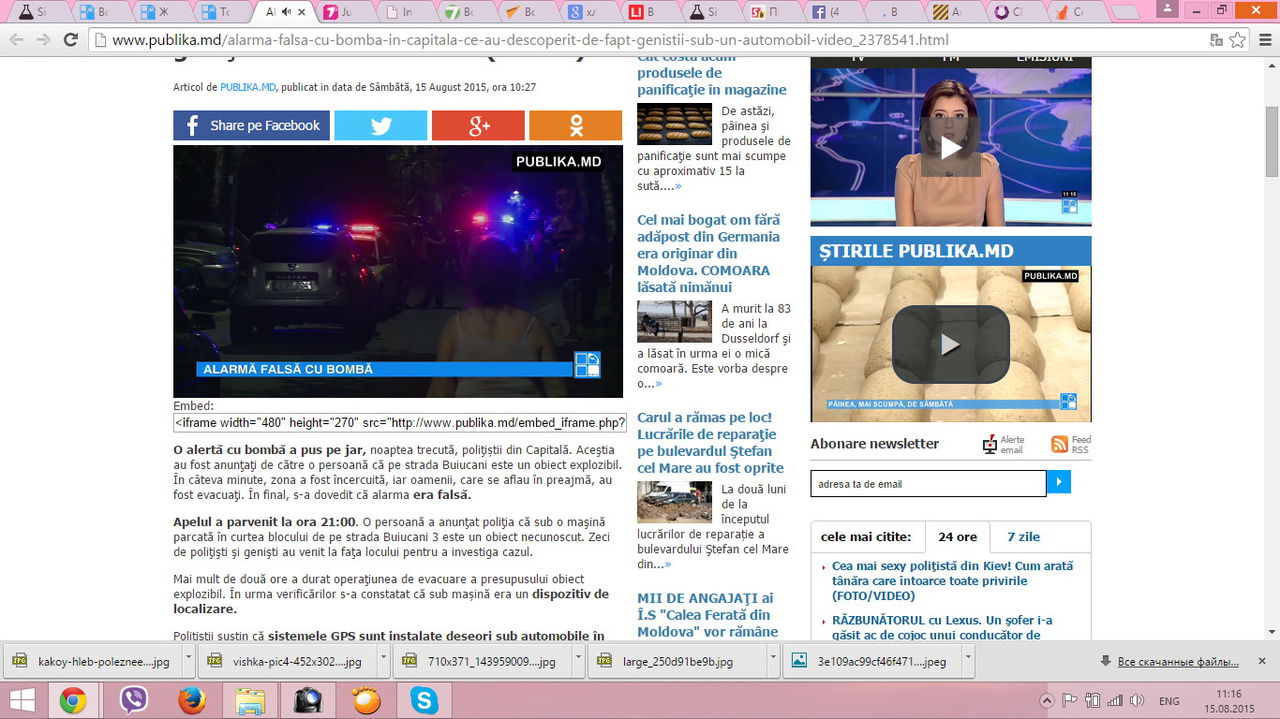Open dropdown for large_250d91be9b.jpg download
Viewport: 1280px width, 719px height.
click(774, 661)
